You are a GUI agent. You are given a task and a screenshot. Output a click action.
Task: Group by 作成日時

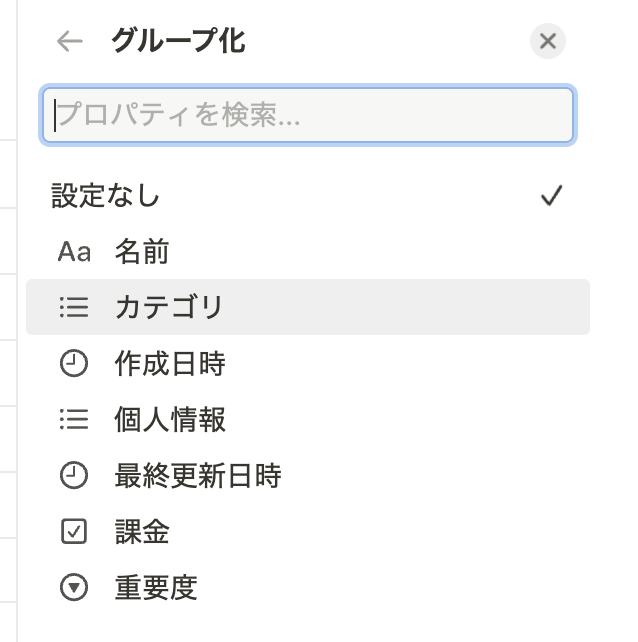pyautogui.click(x=308, y=363)
